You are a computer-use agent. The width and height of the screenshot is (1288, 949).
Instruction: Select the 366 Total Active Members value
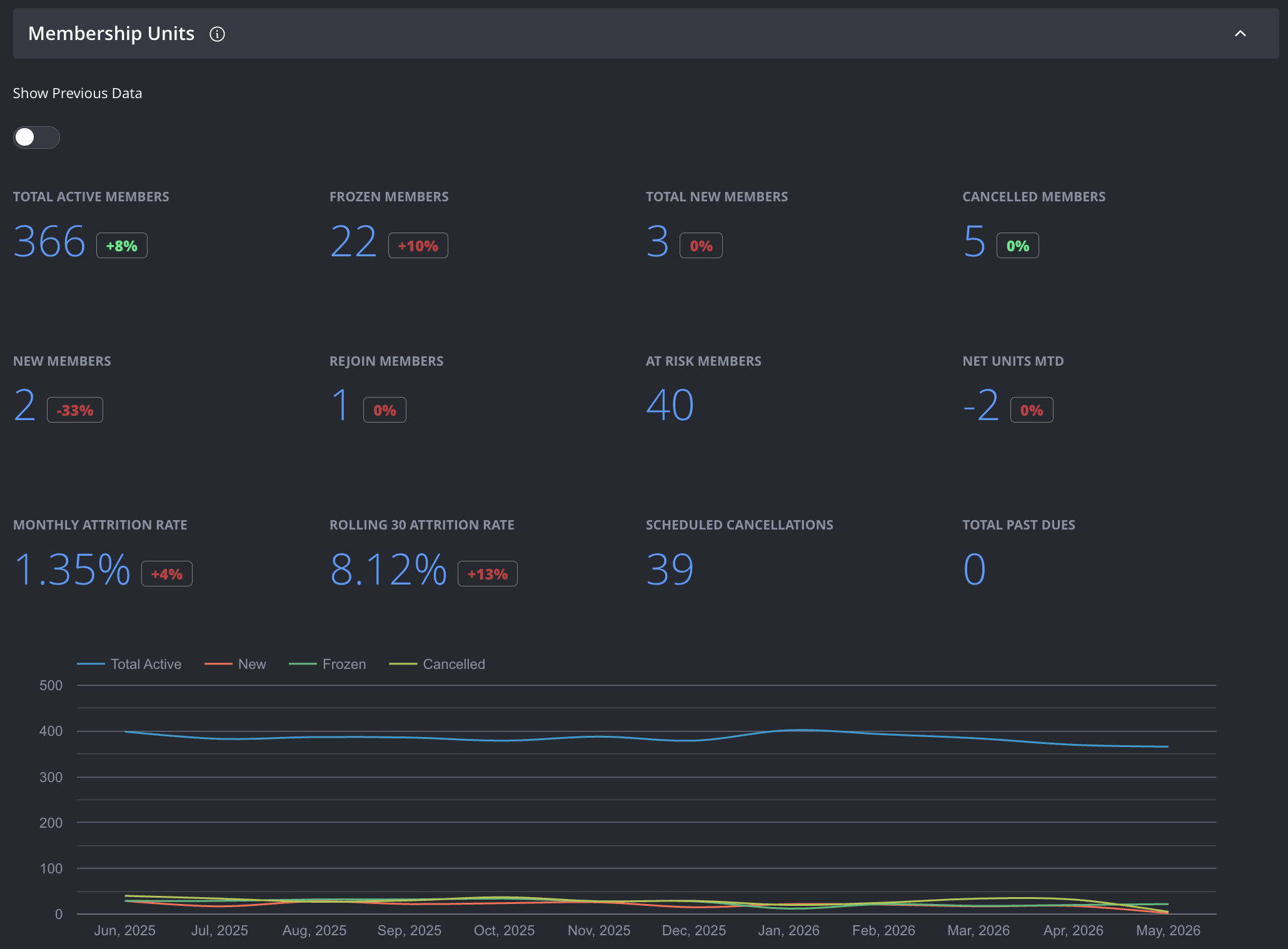pos(49,242)
